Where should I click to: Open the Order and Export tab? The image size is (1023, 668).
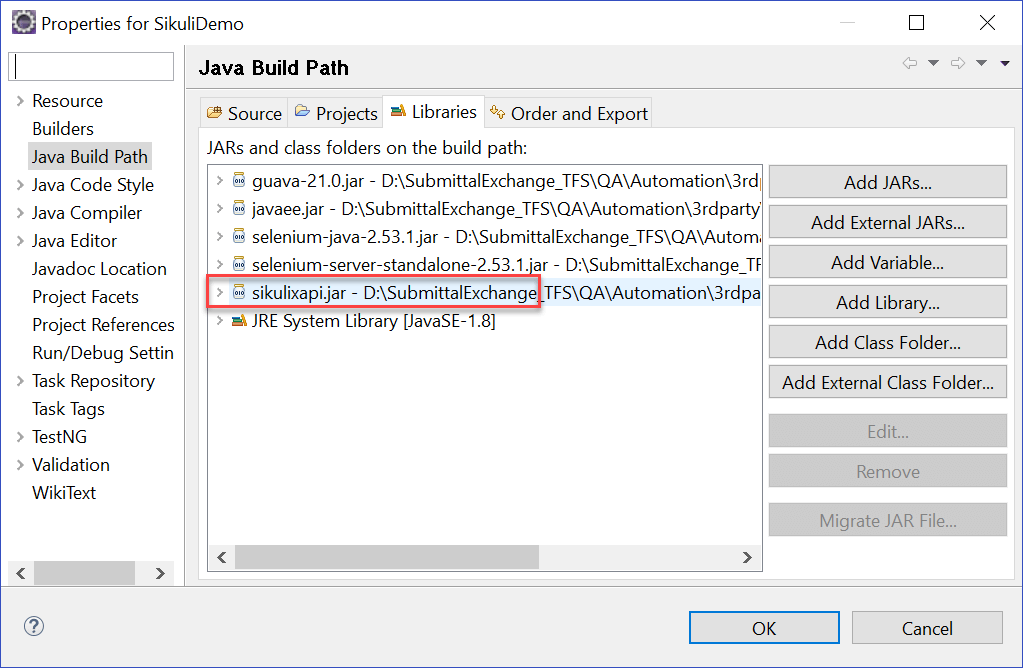click(568, 113)
